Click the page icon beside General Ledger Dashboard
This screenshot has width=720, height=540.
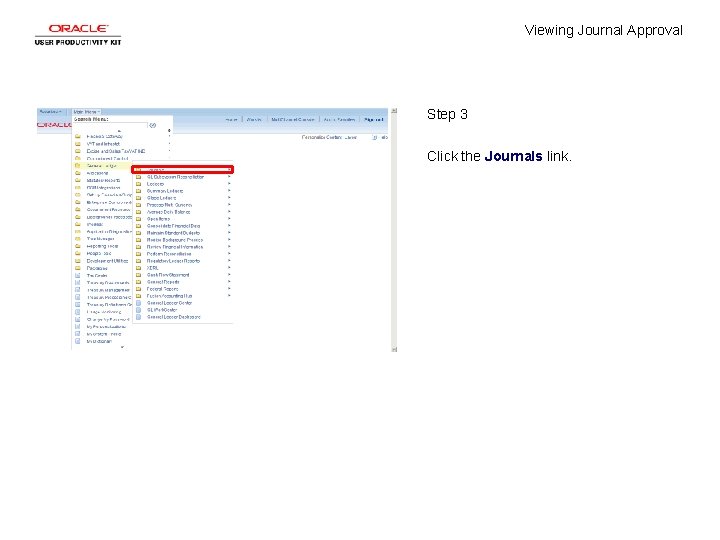pyautogui.click(x=138, y=317)
